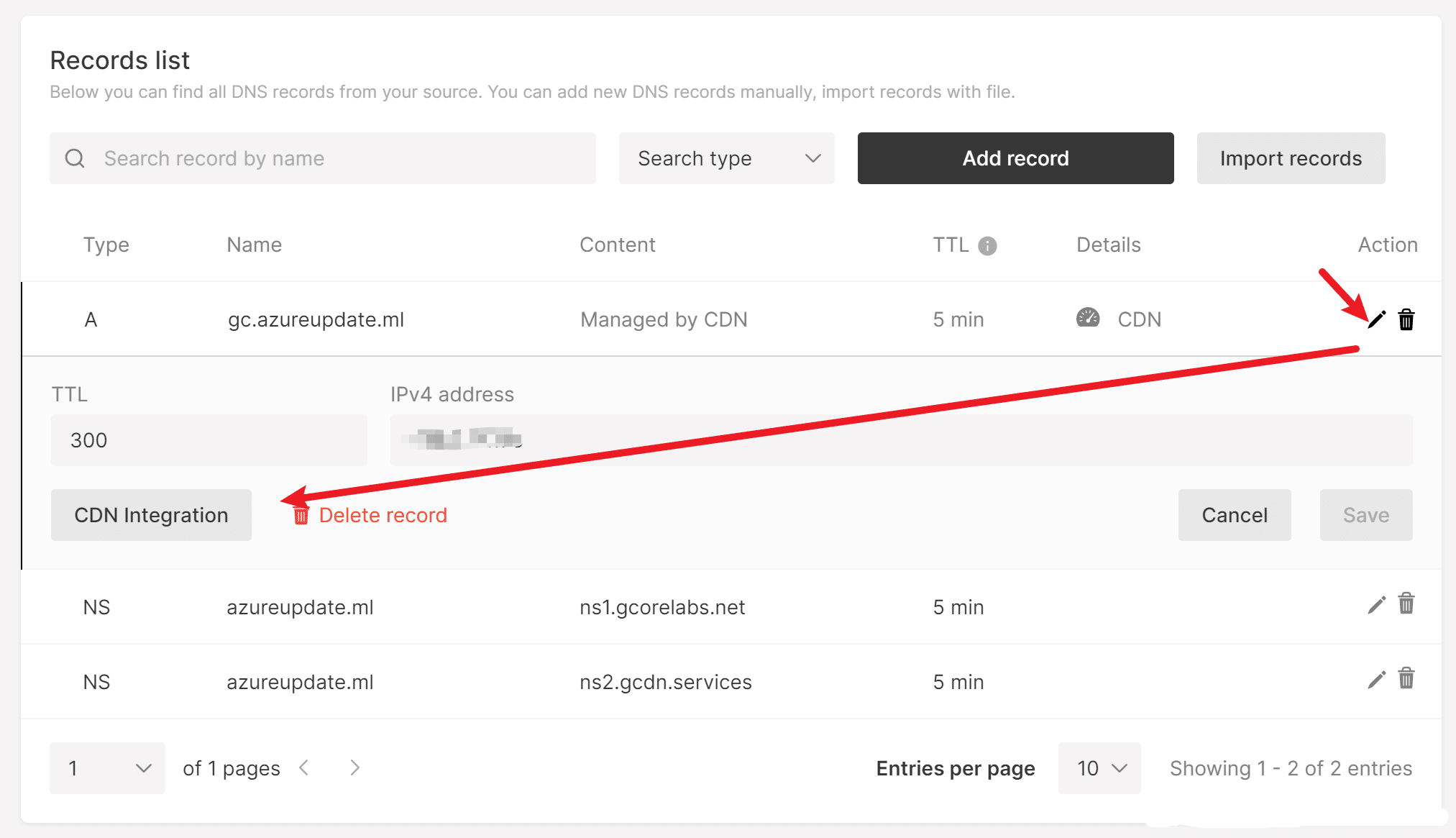Click the Add record button
This screenshot has height=838, width=1456.
point(1015,158)
